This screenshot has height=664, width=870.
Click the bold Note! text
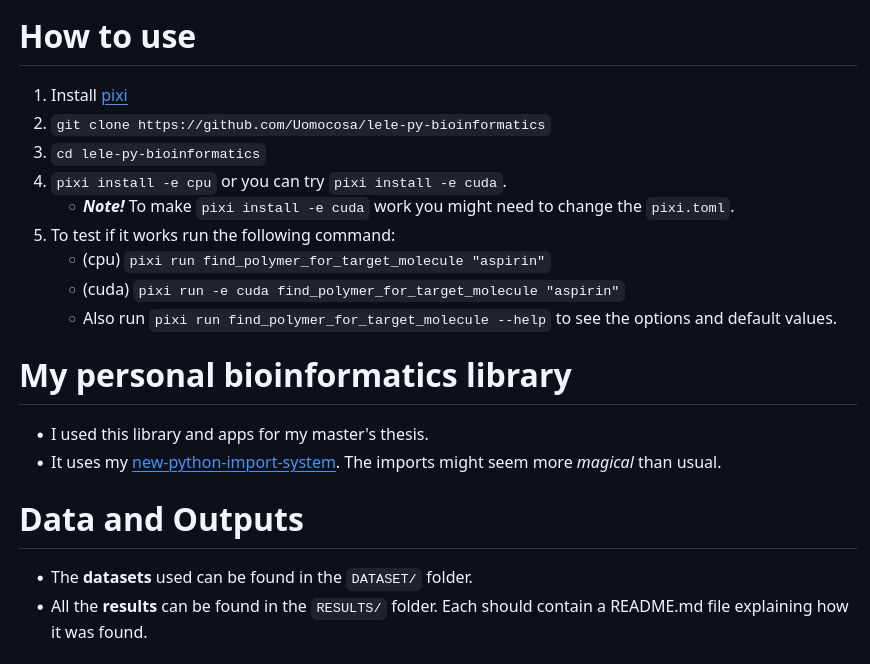point(103,207)
